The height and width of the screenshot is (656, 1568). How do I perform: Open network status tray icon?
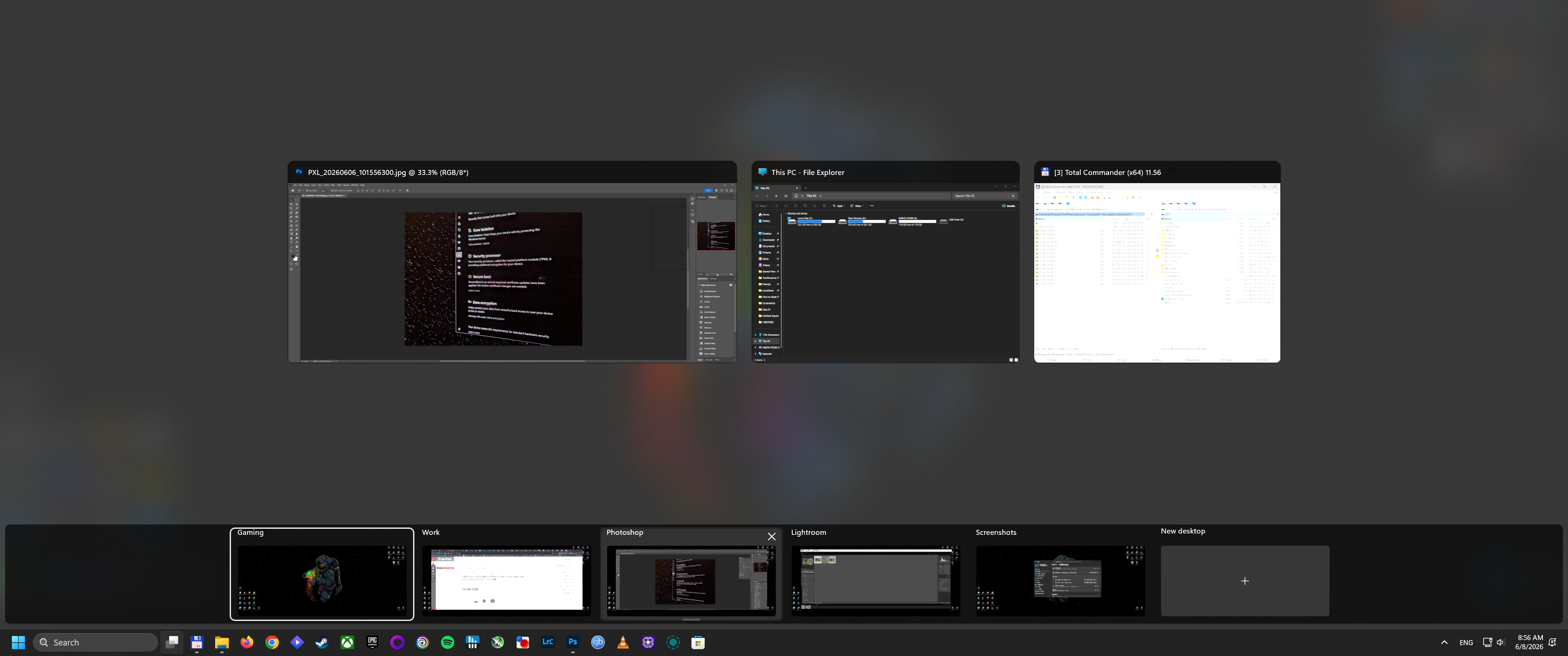(1487, 642)
